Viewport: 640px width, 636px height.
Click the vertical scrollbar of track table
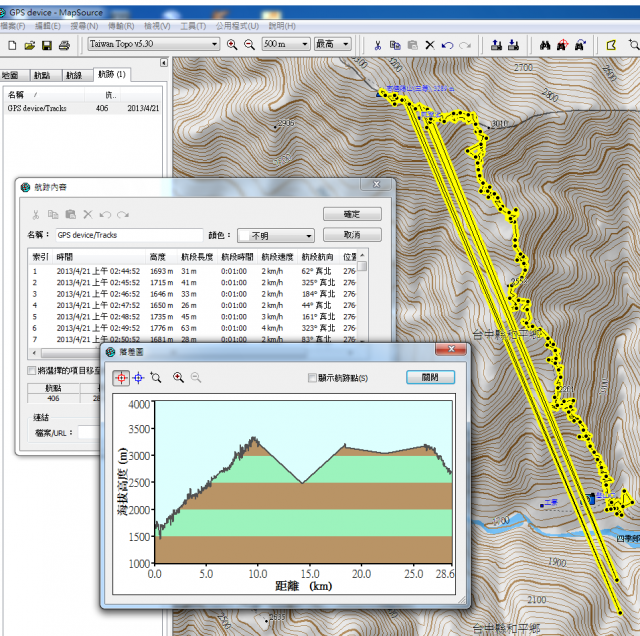362,298
